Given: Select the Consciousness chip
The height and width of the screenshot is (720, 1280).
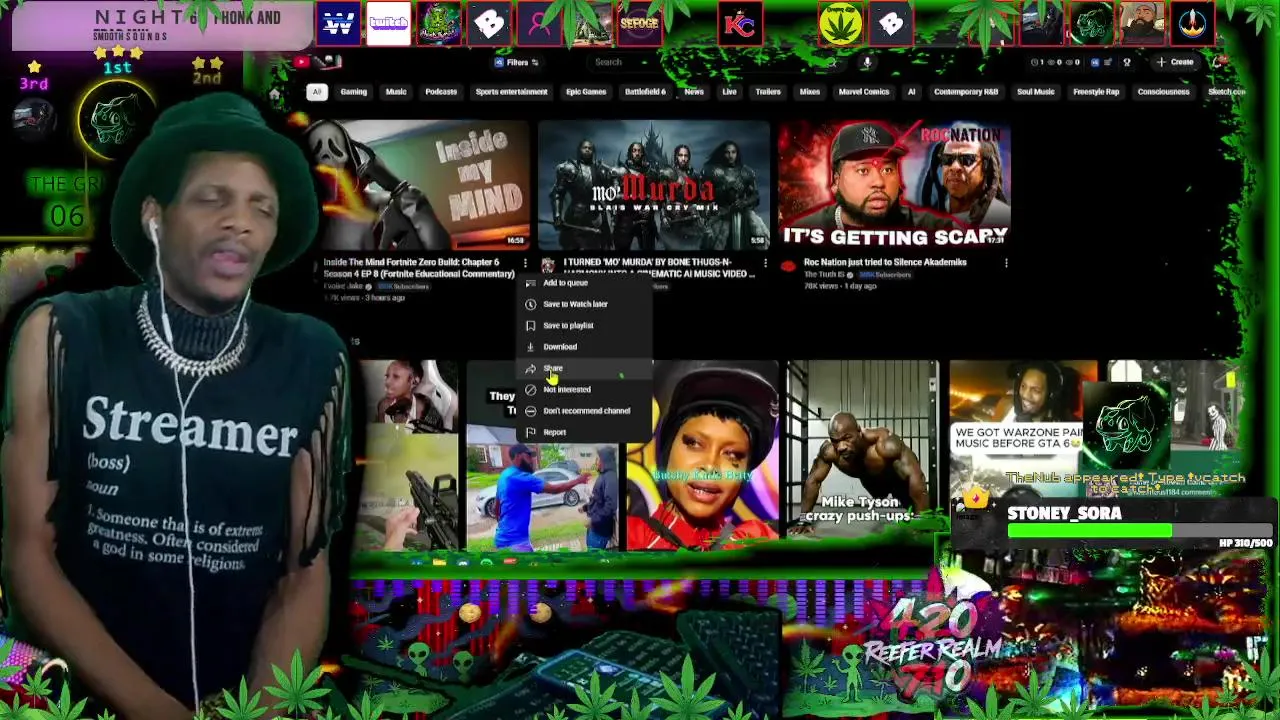Looking at the screenshot, I should pos(1163,92).
